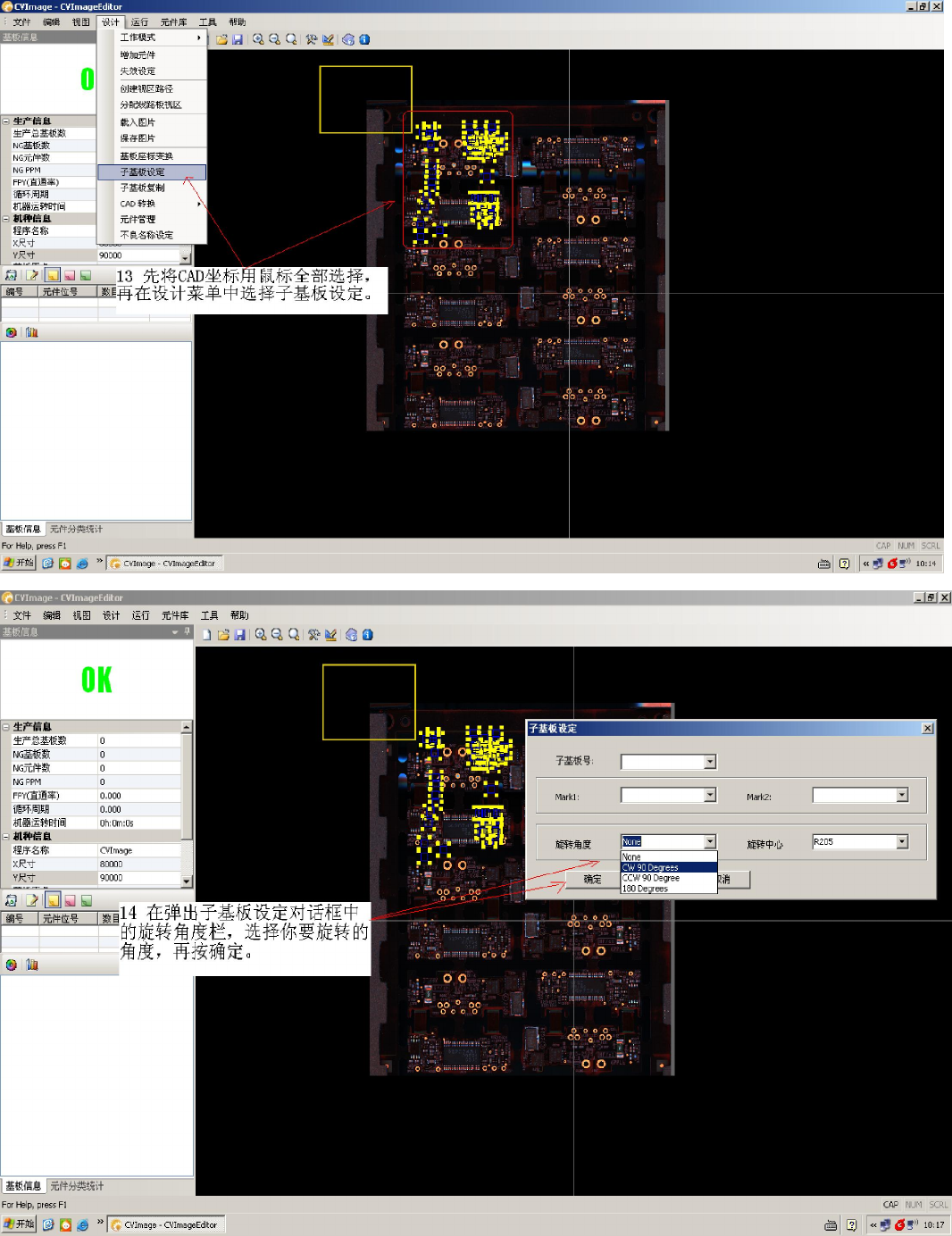Toggle green note filter icon in OK-status window
This screenshot has height=1236, width=952.
point(87,900)
